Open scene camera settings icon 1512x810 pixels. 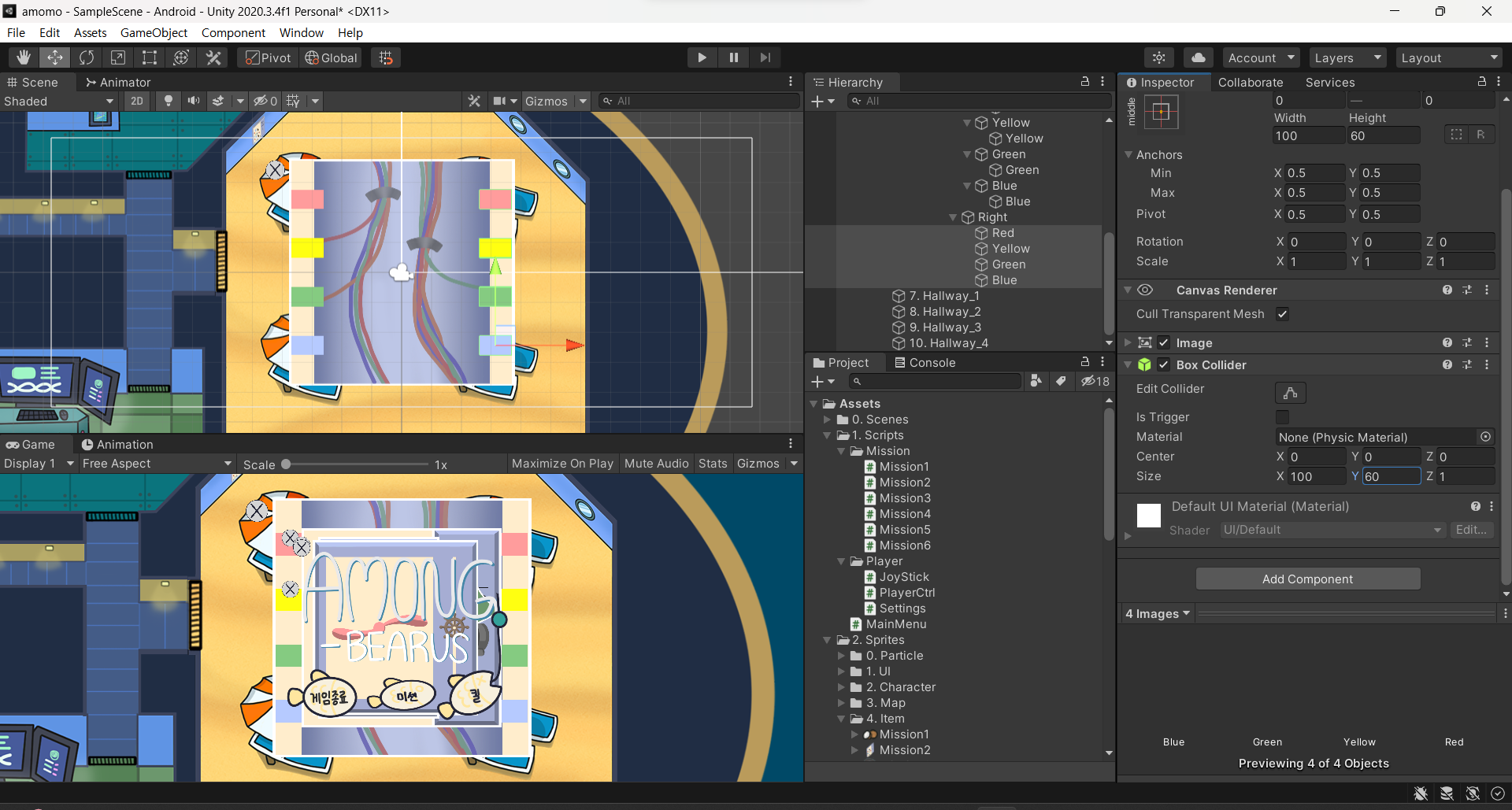(499, 101)
